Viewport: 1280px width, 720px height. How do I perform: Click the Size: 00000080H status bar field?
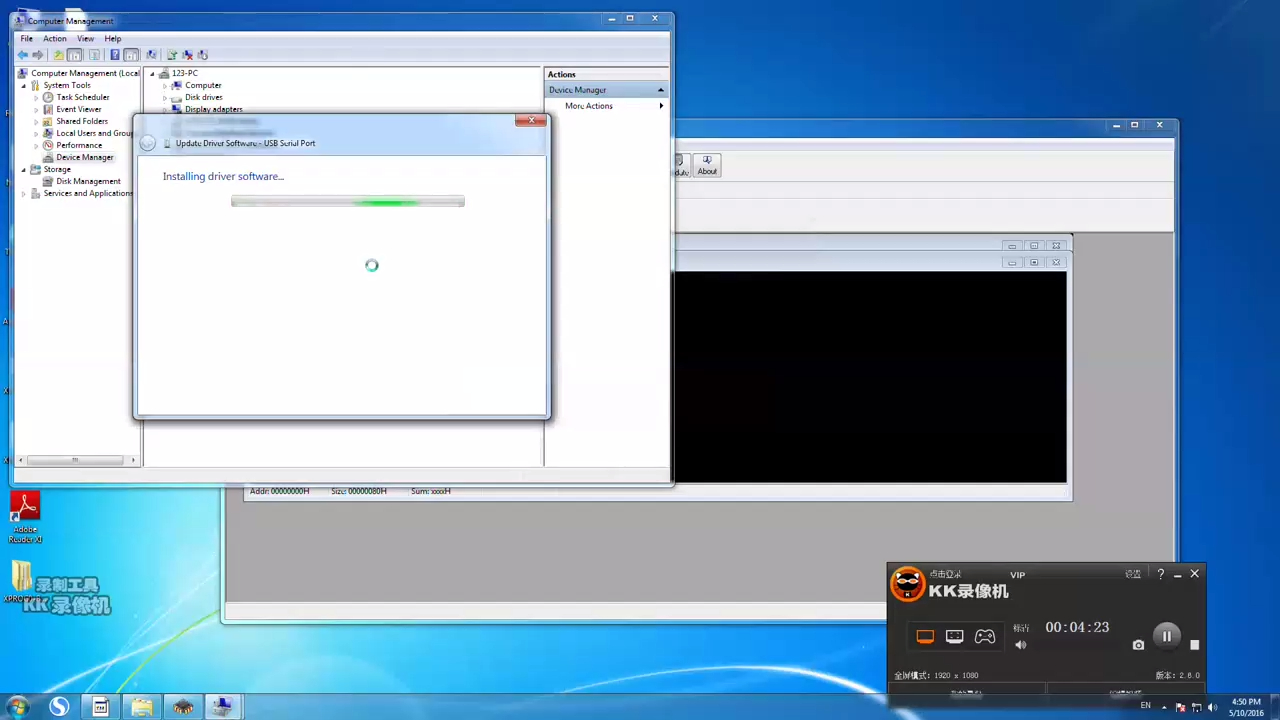point(359,491)
